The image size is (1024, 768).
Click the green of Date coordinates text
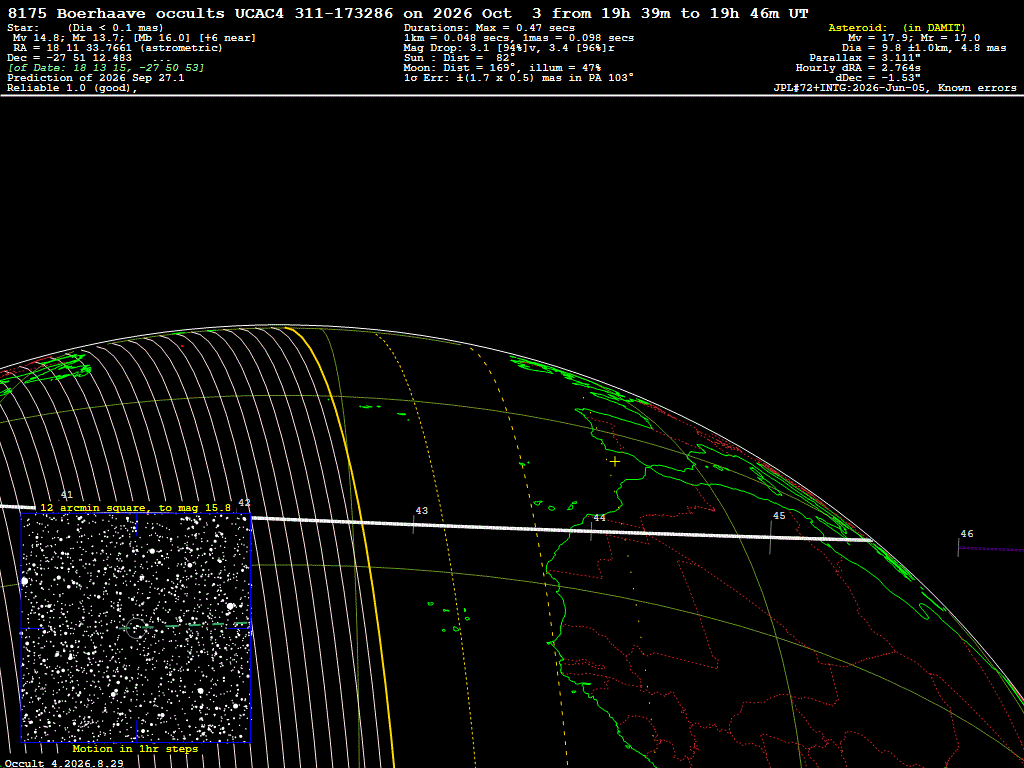click(x=106, y=68)
